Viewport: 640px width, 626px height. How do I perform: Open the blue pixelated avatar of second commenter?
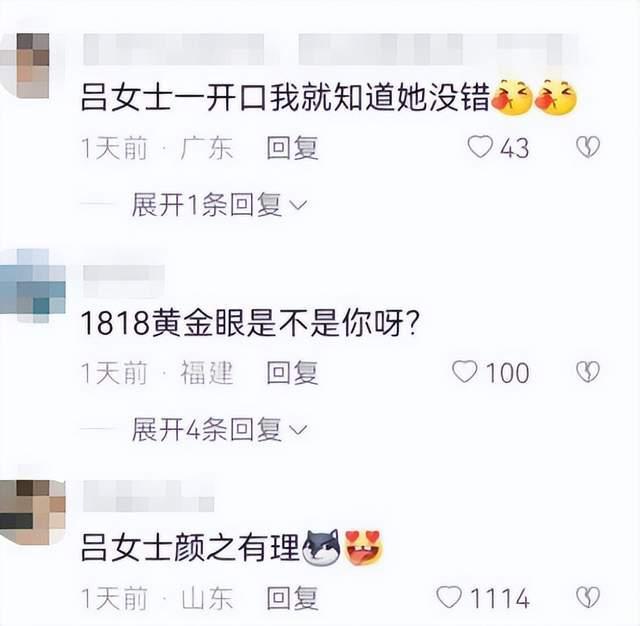33,286
